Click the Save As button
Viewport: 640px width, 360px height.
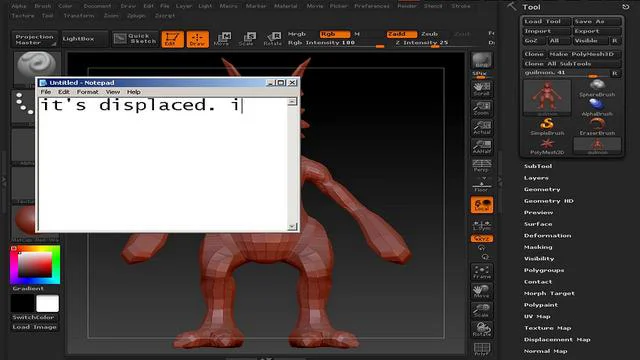[597, 21]
